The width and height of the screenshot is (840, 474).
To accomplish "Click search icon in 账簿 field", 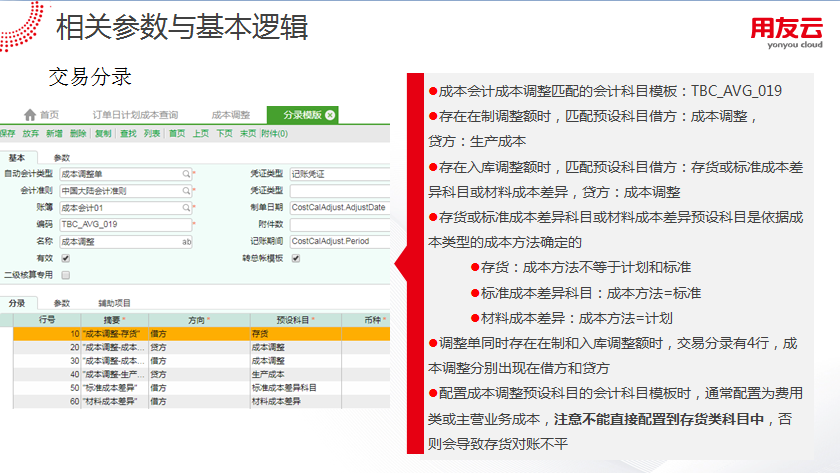I will (185, 207).
